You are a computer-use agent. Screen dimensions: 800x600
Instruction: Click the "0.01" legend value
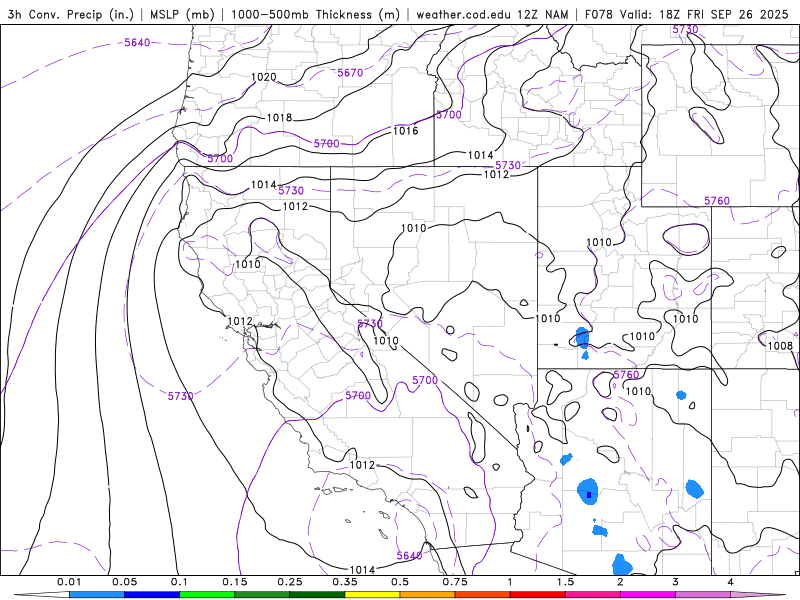(69, 582)
